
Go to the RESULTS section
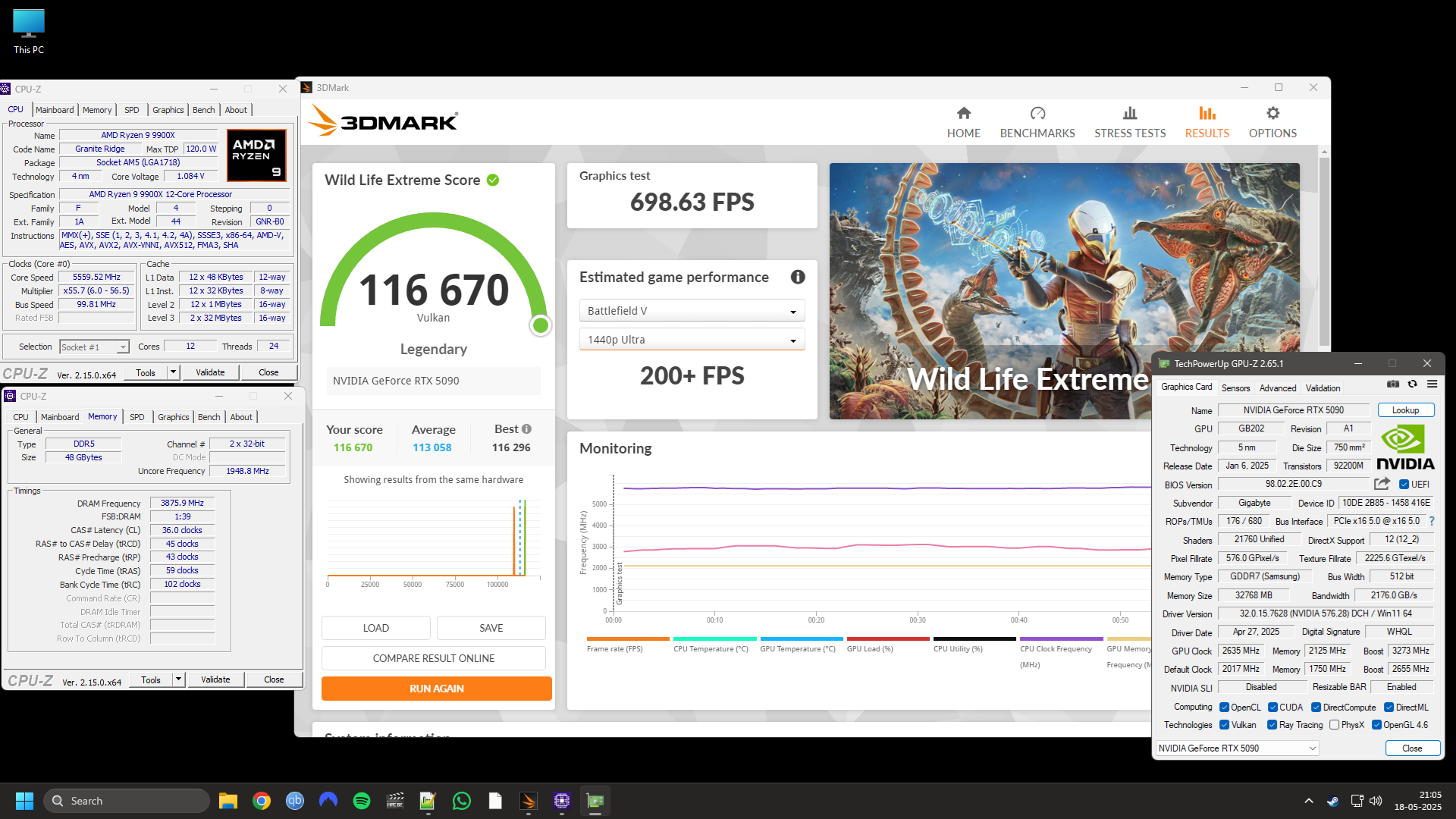(1207, 122)
